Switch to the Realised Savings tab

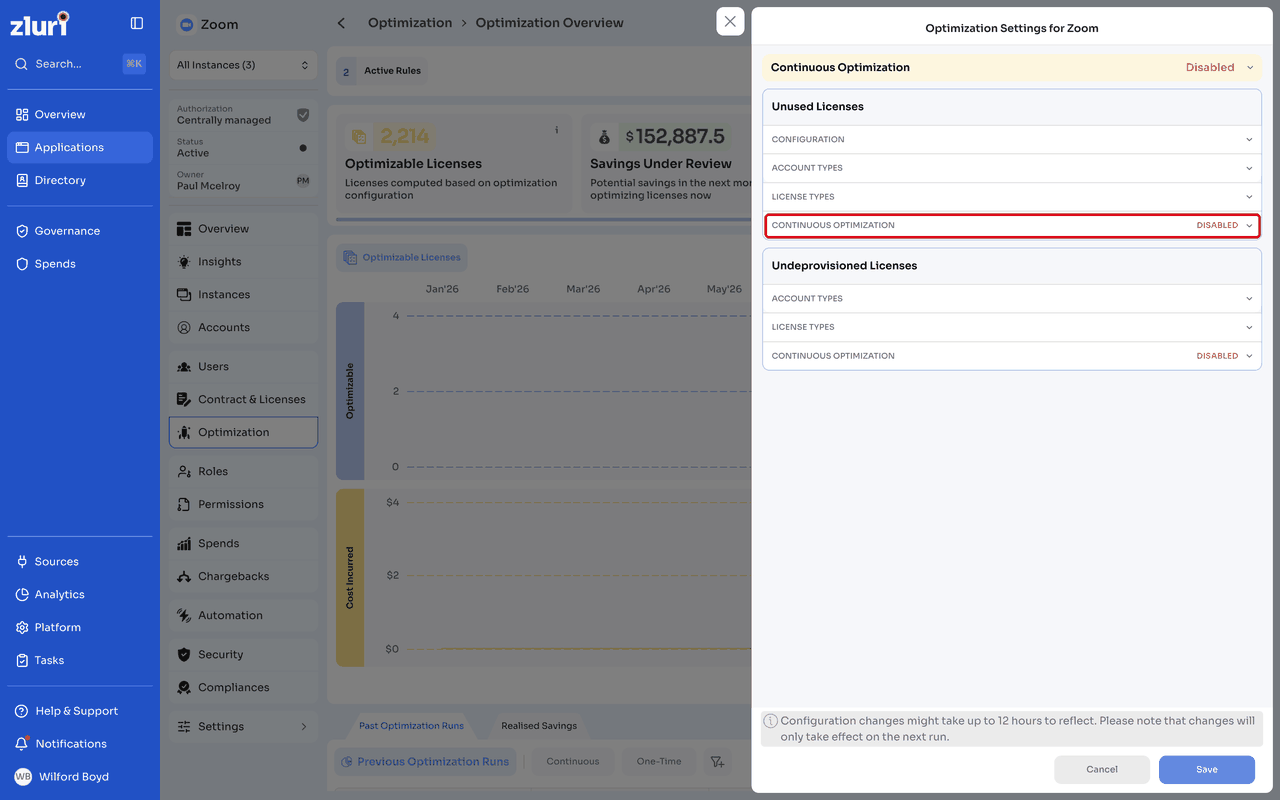[539, 726]
